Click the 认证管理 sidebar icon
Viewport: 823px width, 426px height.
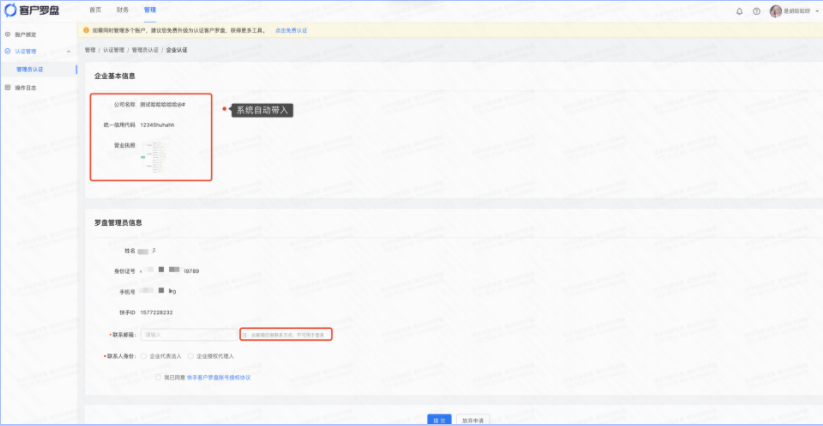pos(8,51)
